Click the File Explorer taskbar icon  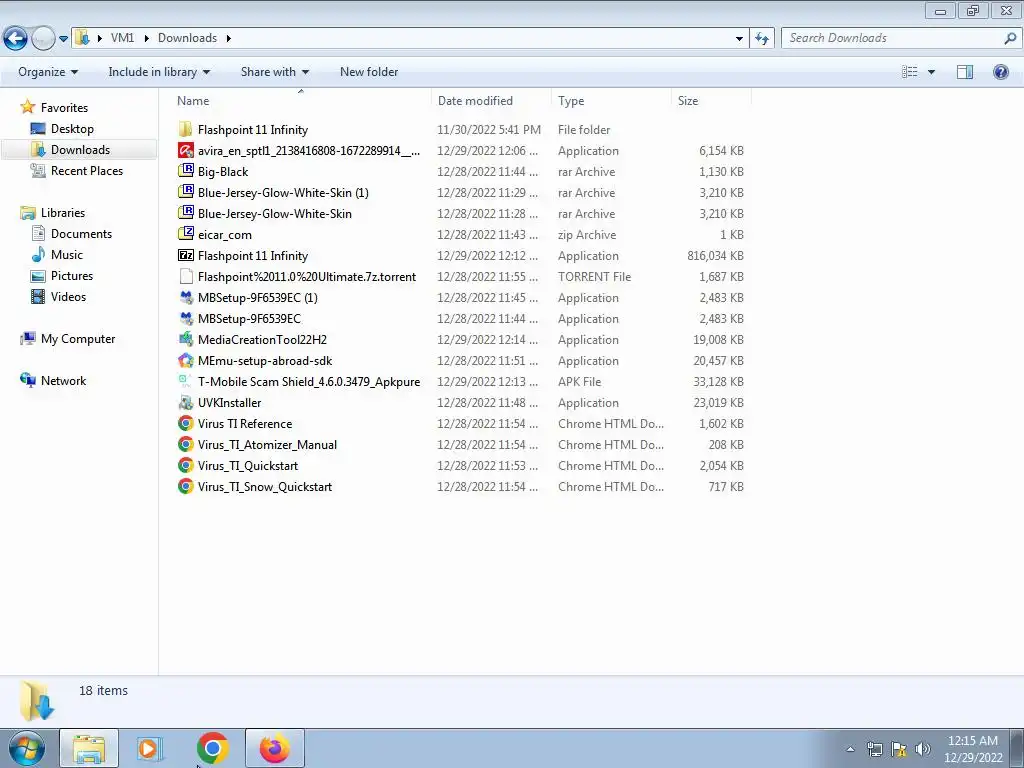tap(89, 748)
